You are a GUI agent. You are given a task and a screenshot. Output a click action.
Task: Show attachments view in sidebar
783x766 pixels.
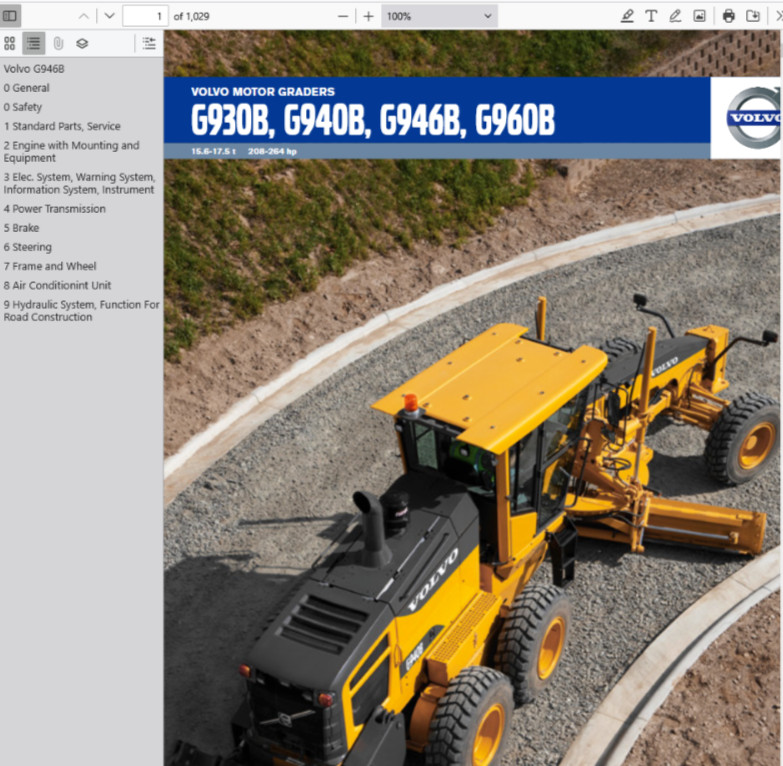58,43
